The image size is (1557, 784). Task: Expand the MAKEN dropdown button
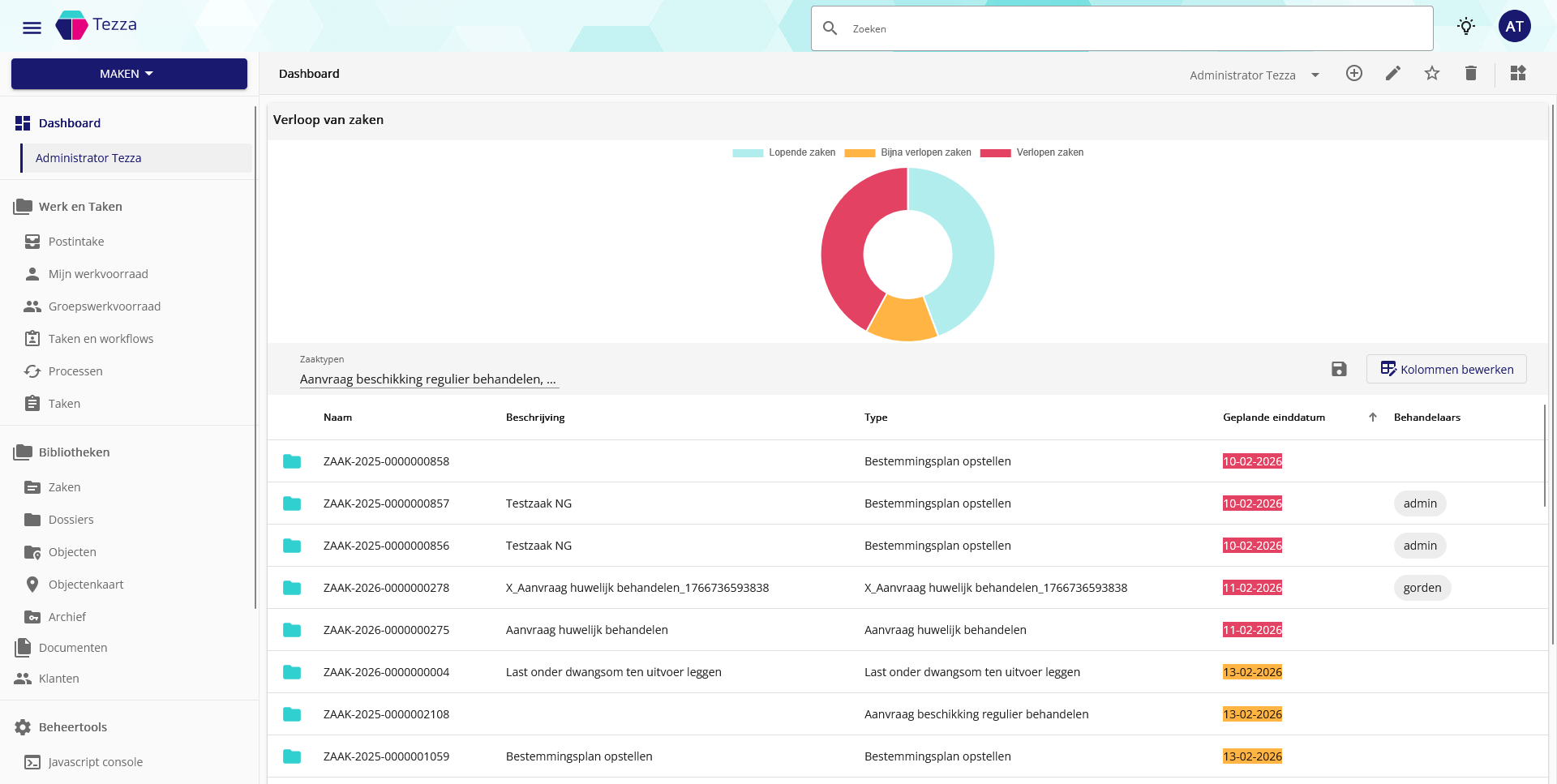(x=129, y=74)
